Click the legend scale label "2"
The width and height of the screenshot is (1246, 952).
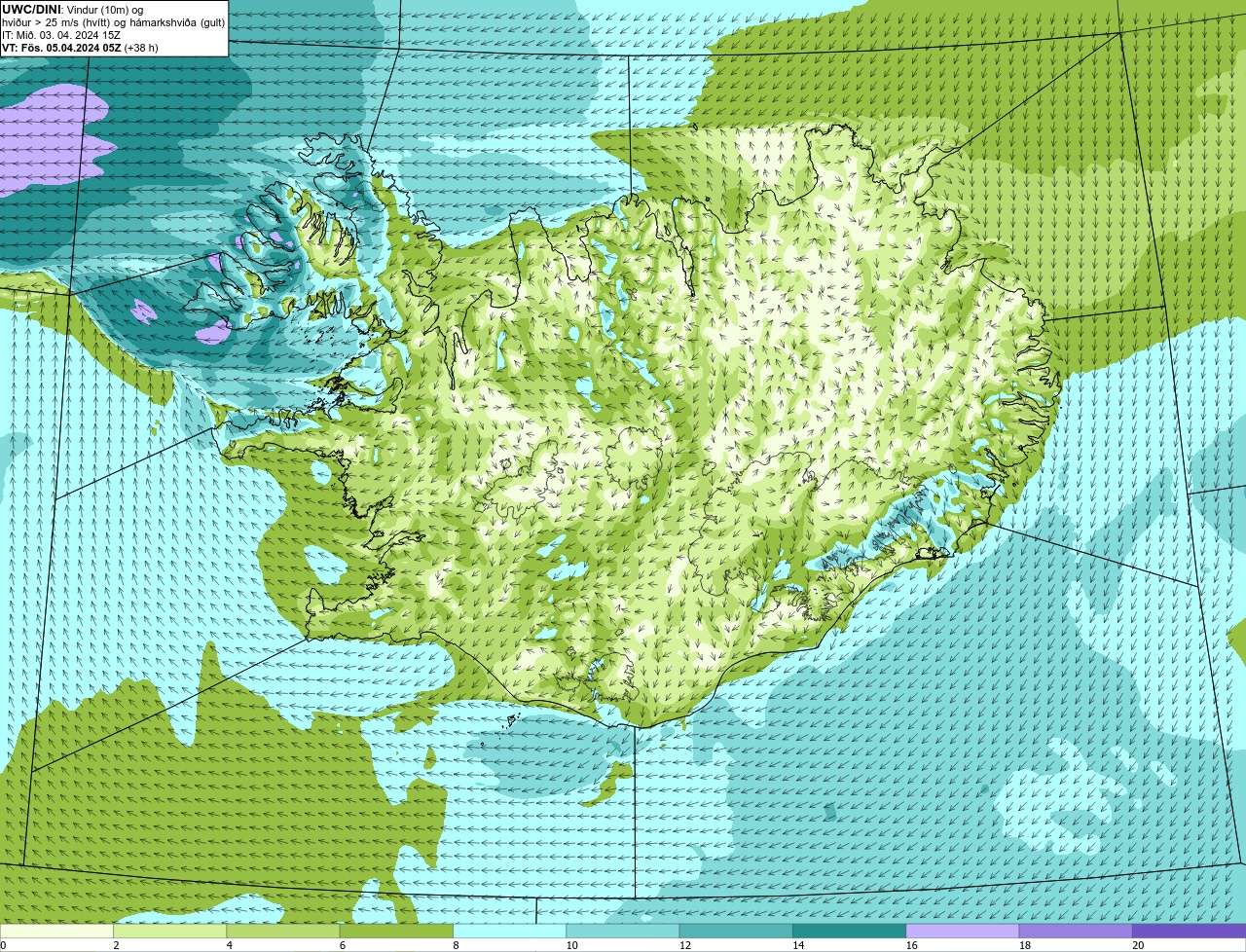(x=116, y=945)
